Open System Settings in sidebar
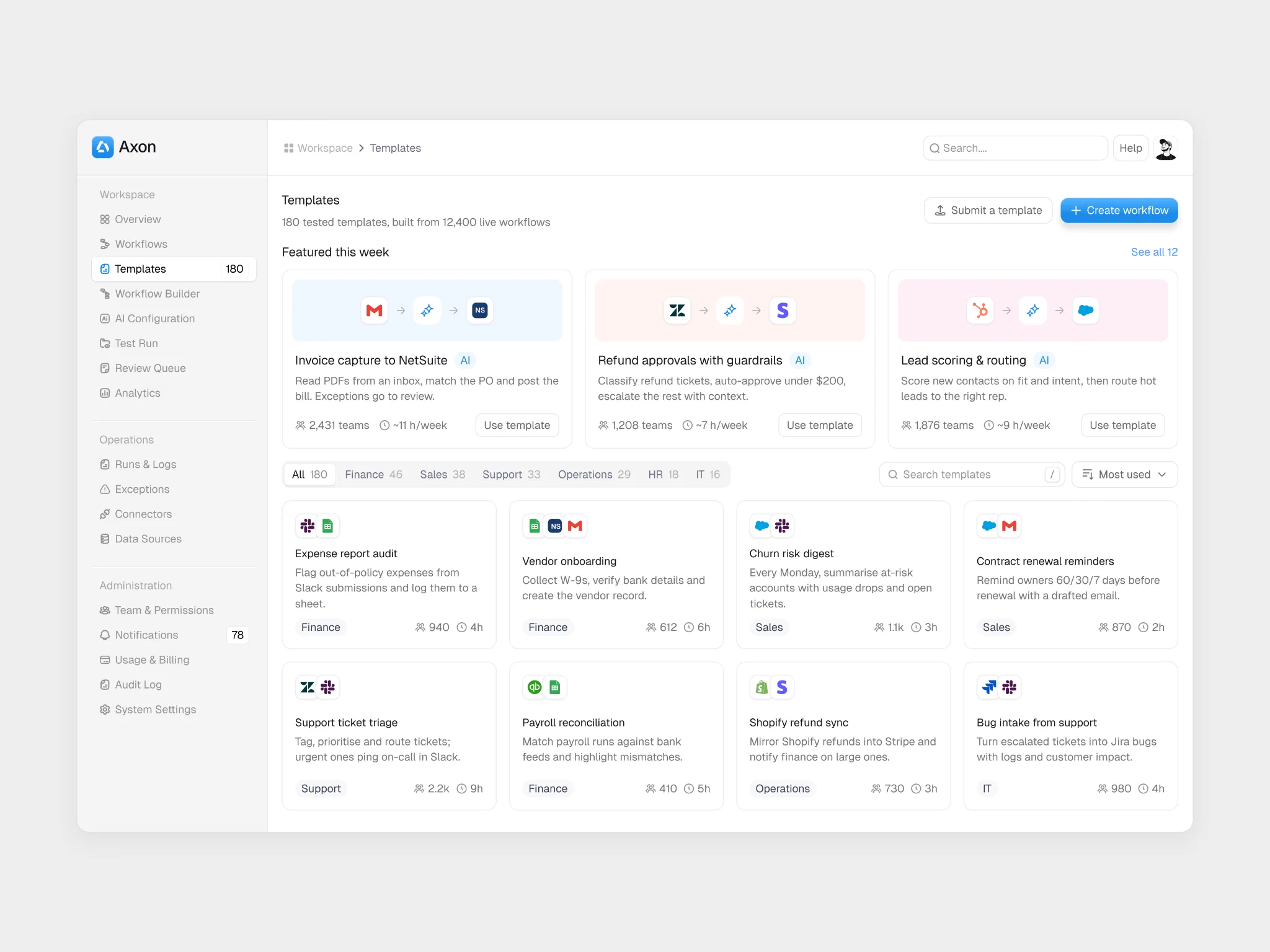The height and width of the screenshot is (952, 1270). 174,710
